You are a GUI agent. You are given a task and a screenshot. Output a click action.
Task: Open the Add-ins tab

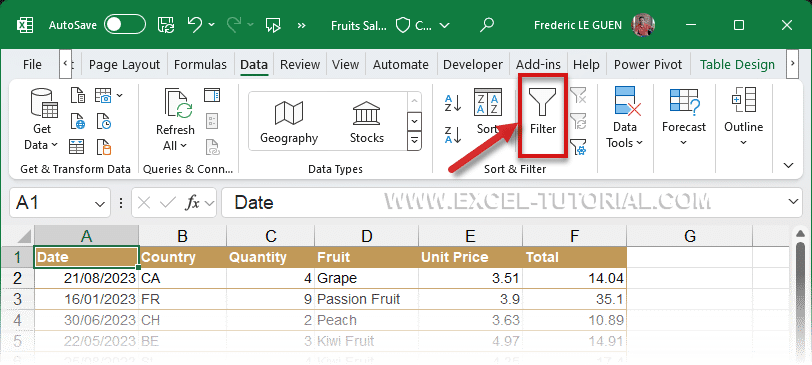click(x=538, y=65)
